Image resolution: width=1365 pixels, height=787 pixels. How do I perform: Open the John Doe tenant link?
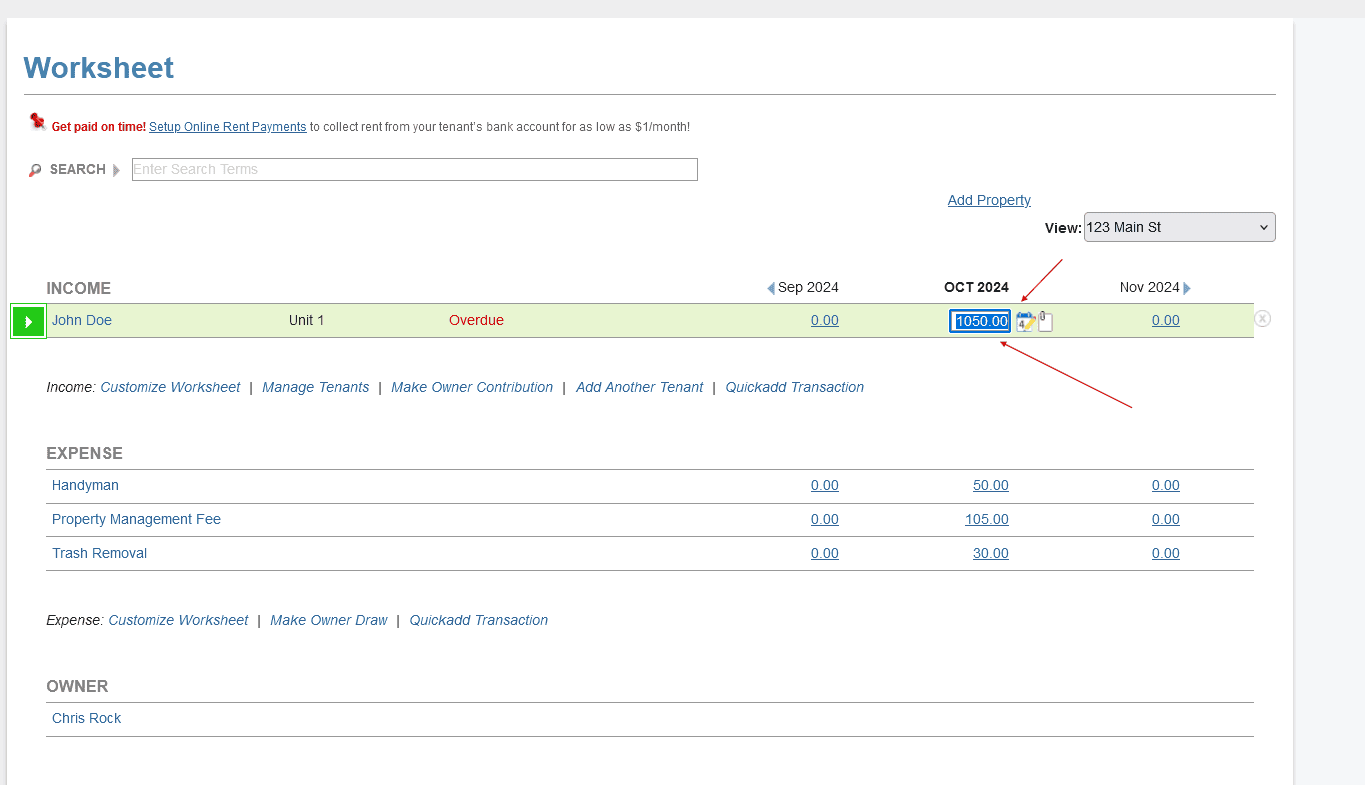point(82,320)
